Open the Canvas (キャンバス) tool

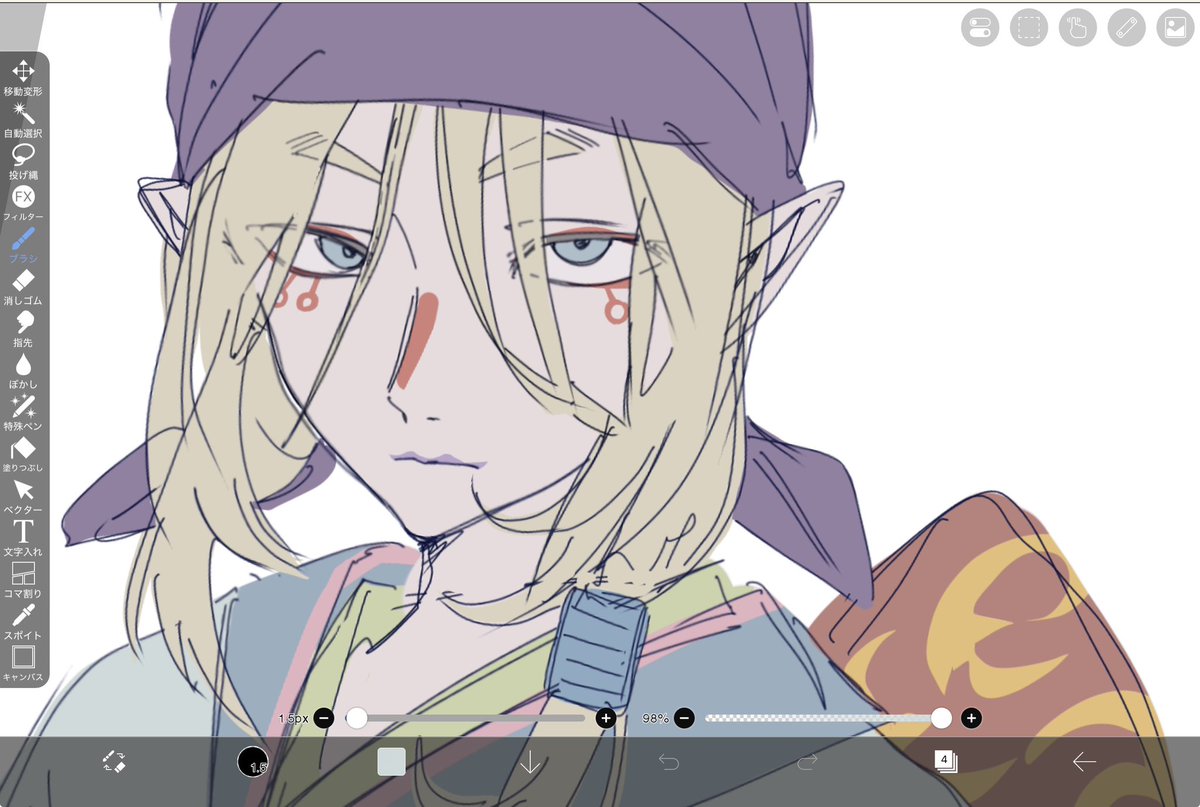pos(24,664)
